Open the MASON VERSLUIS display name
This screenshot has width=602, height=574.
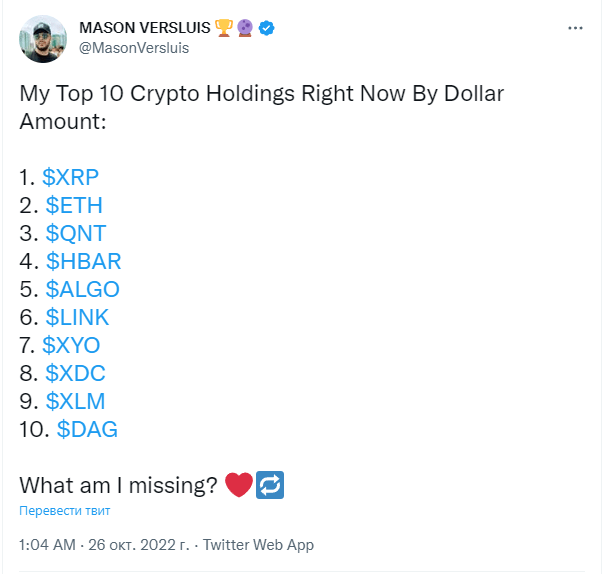click(145, 28)
